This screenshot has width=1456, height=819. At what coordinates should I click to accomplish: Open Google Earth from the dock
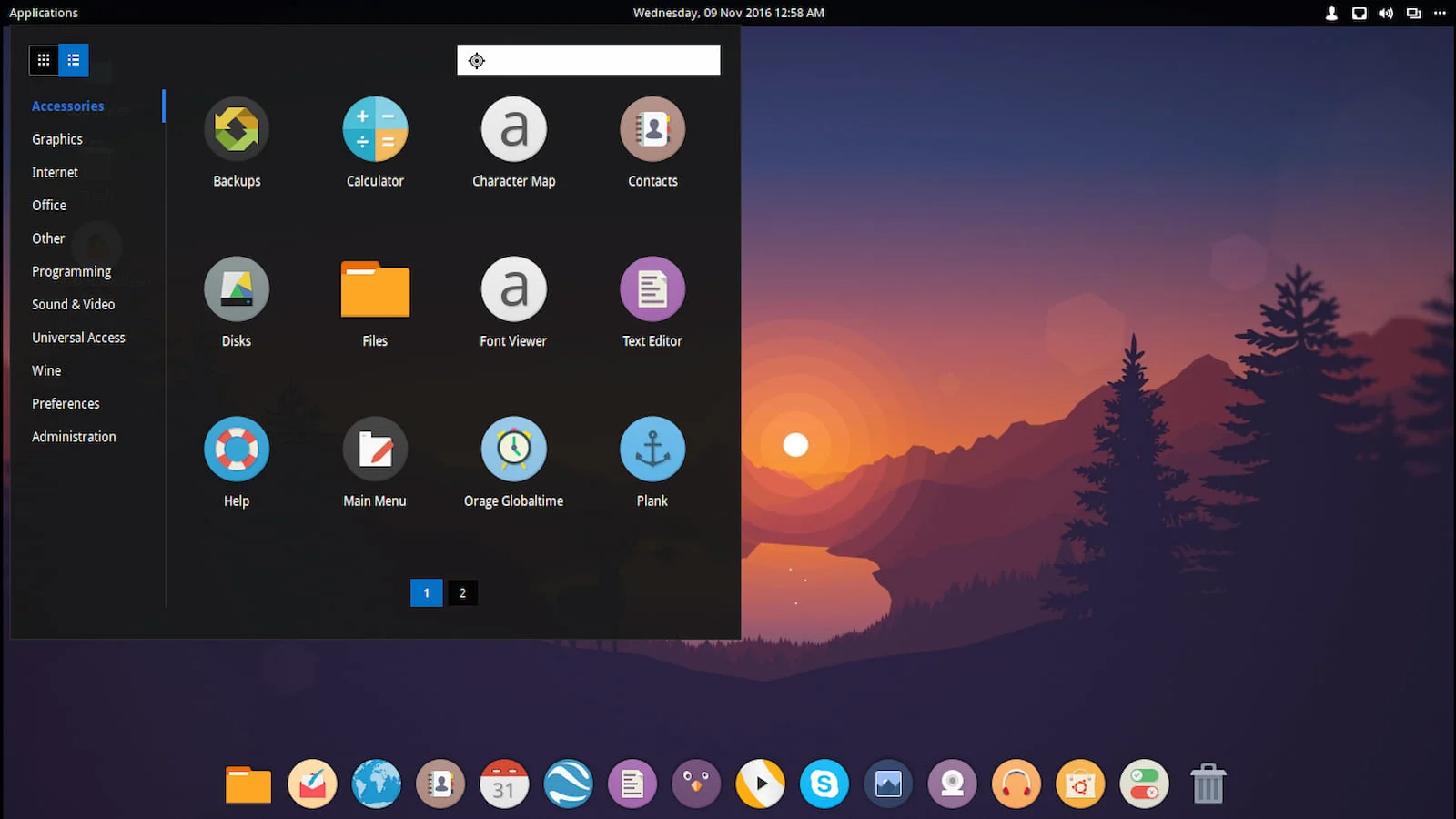coord(568,783)
